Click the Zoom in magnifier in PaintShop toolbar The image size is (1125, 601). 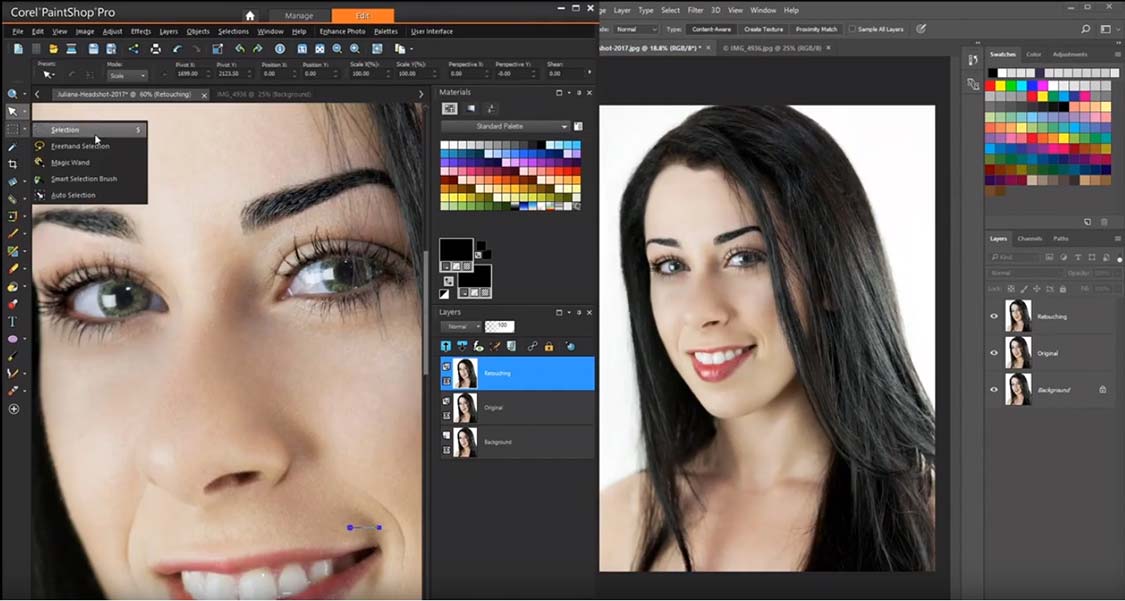[354, 49]
